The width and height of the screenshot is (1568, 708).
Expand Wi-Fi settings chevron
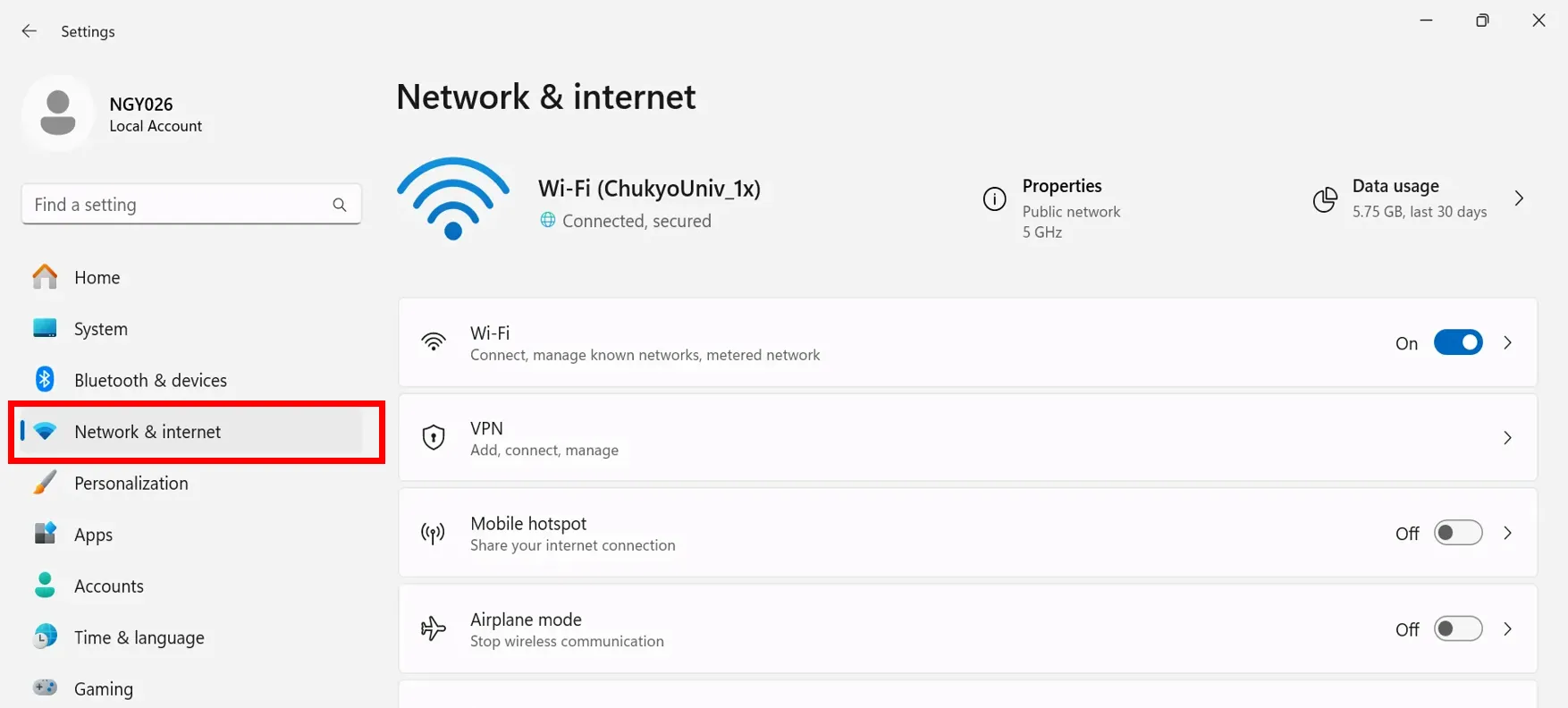coord(1508,343)
